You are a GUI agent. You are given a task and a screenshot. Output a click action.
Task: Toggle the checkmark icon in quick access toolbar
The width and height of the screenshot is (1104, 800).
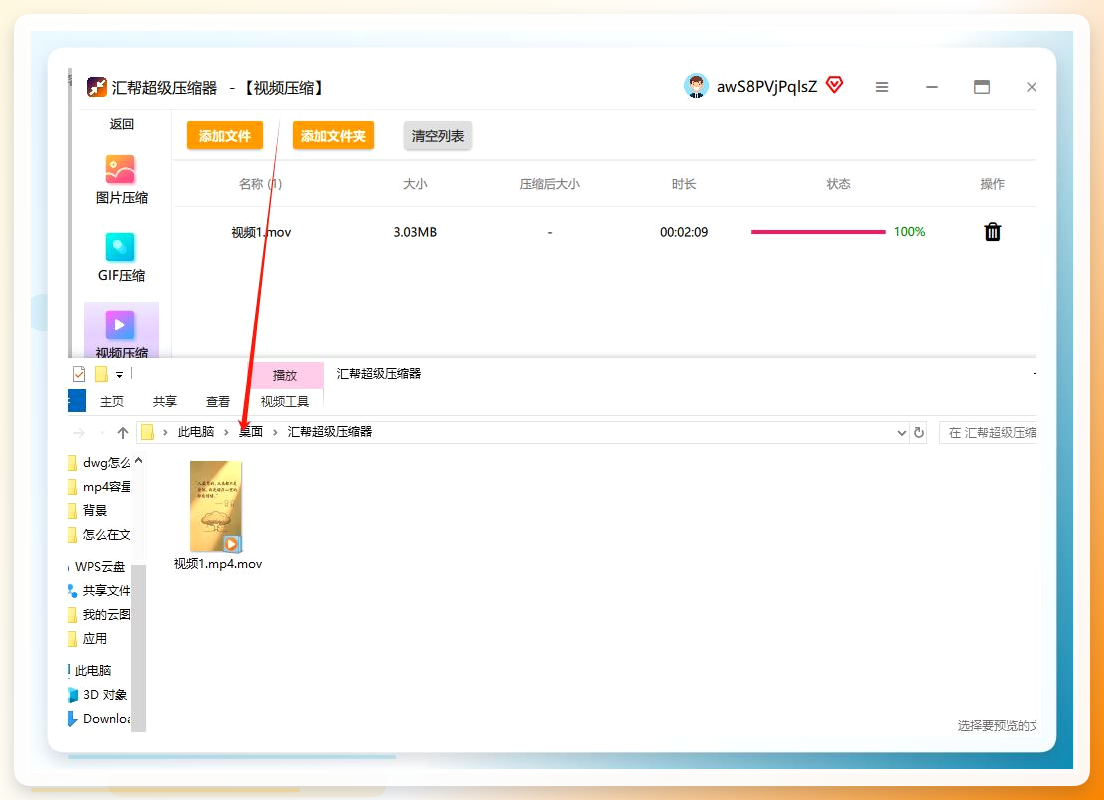click(x=79, y=374)
